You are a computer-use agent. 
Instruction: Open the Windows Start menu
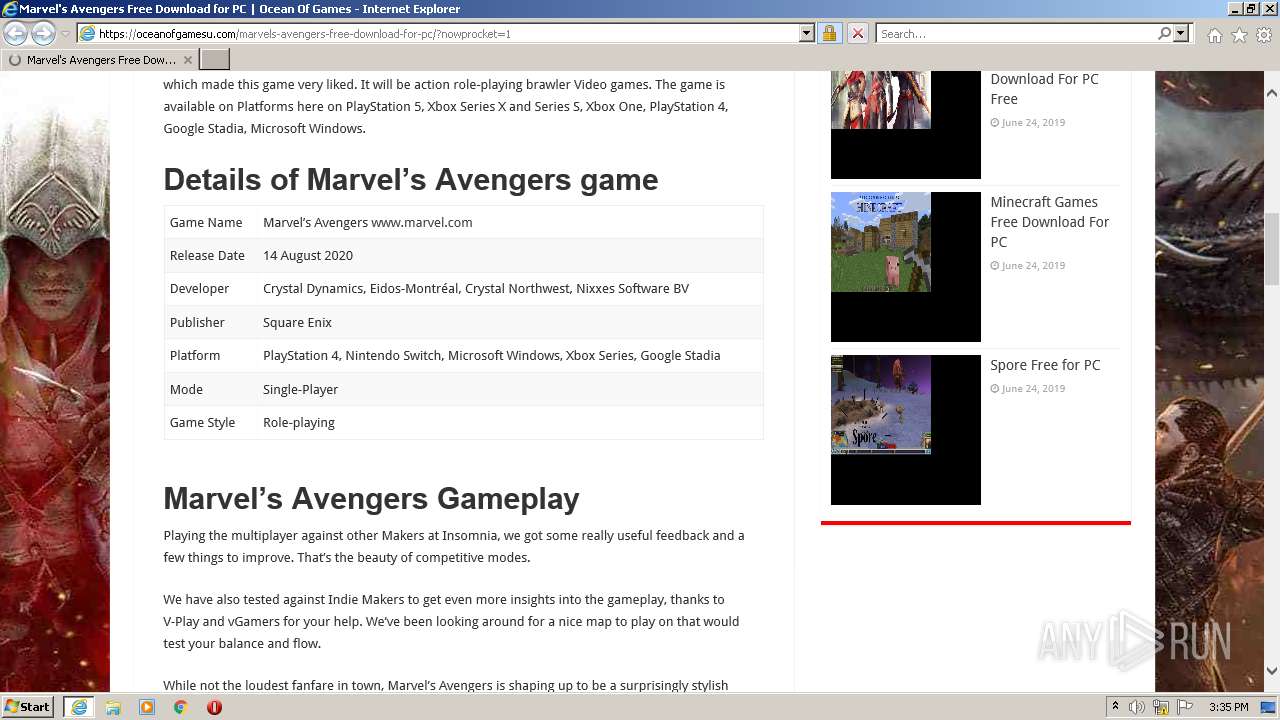coord(28,706)
